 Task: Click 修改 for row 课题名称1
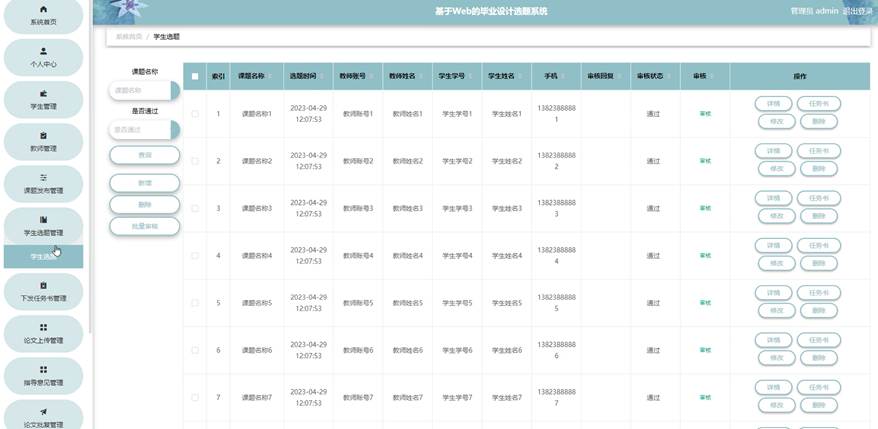coord(777,122)
